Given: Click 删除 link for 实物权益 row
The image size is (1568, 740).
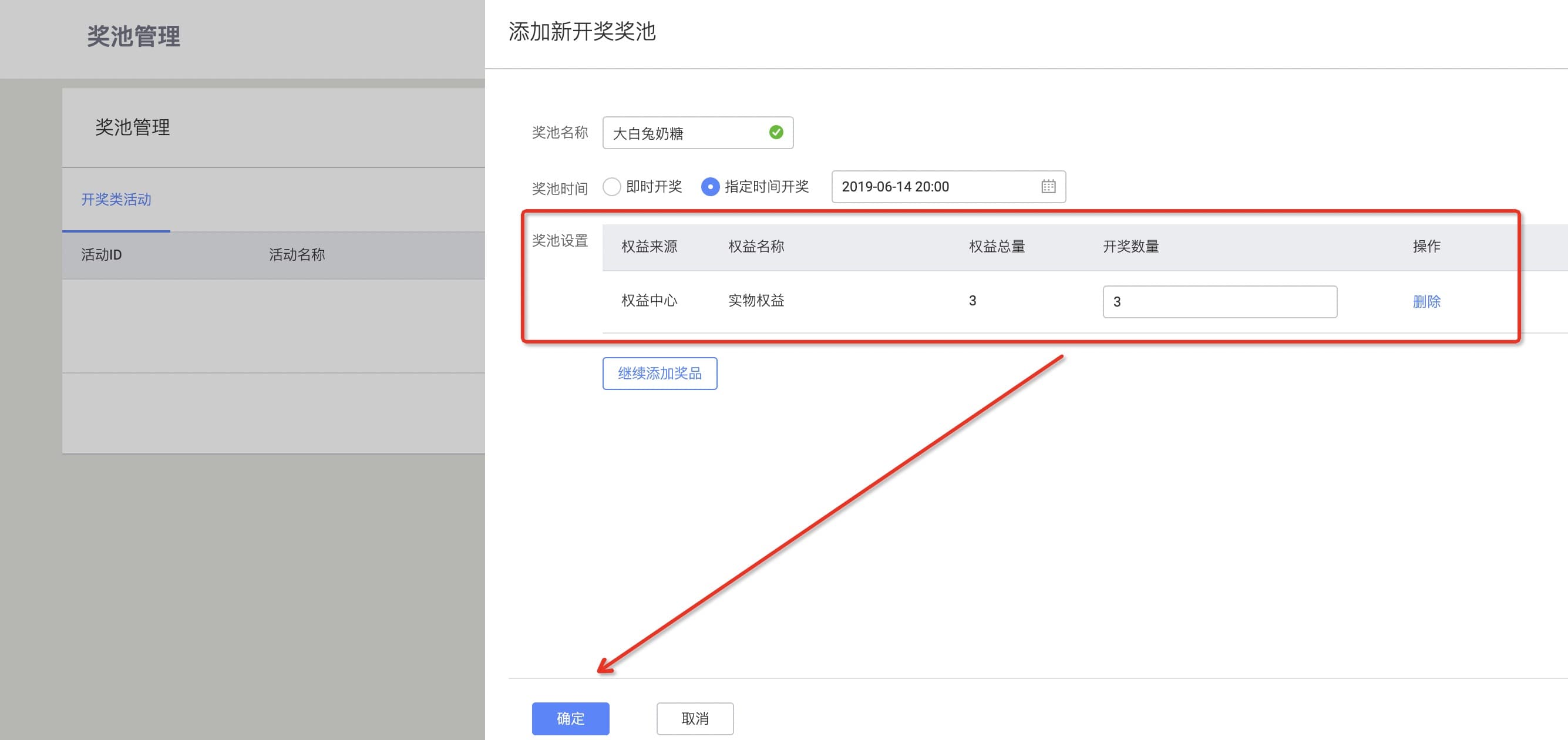Looking at the screenshot, I should (1426, 301).
